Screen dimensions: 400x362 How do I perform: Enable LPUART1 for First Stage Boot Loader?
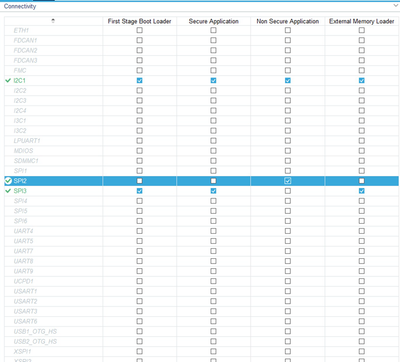click(139, 141)
